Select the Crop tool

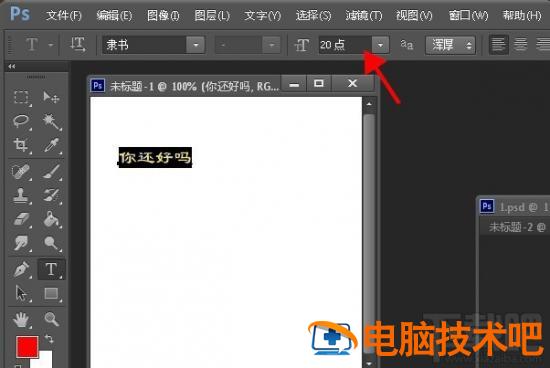(x=21, y=145)
